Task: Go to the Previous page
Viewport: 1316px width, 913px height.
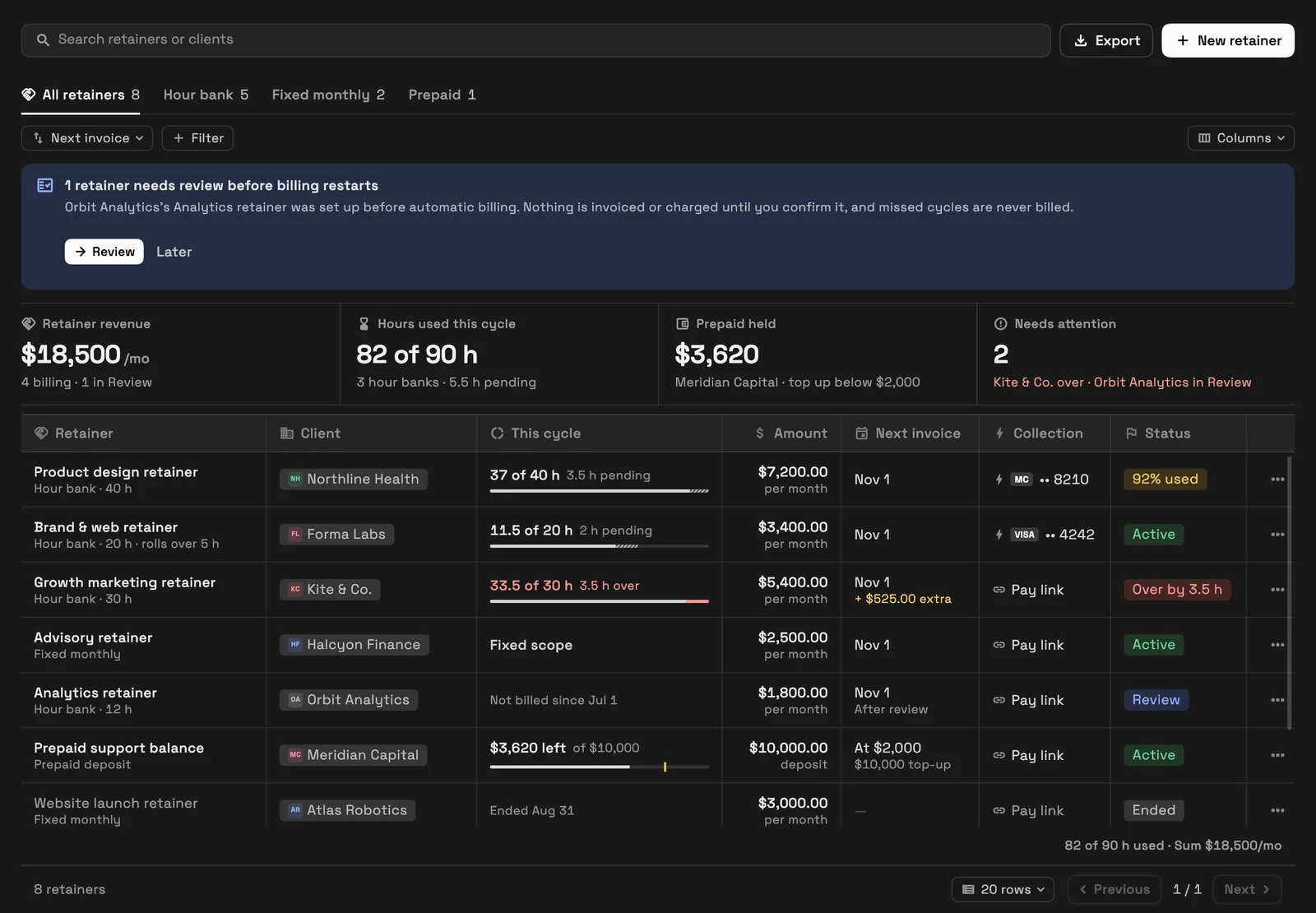Action: pos(1114,889)
